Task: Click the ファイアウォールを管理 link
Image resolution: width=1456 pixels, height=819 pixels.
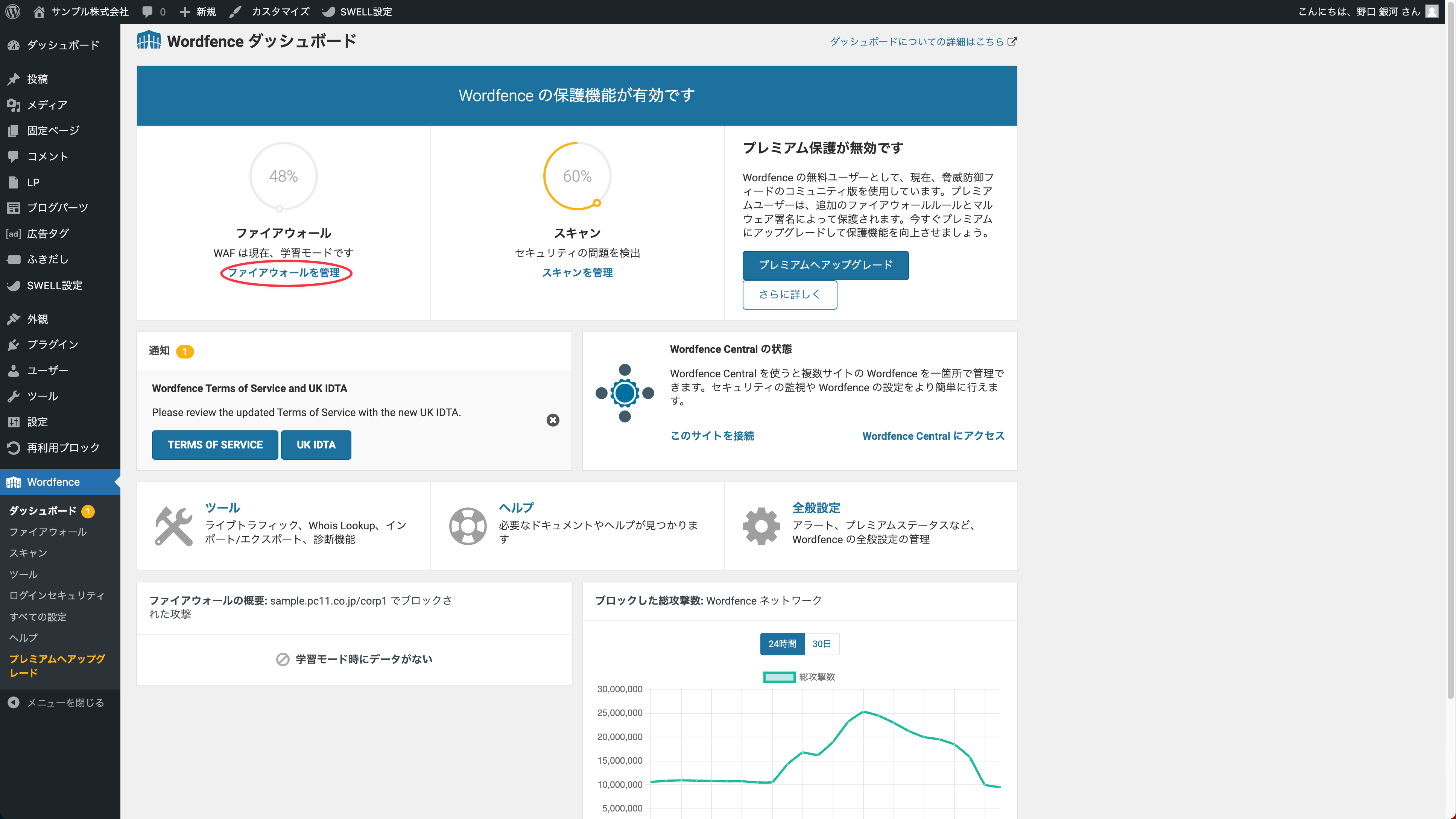Action: coord(284,272)
